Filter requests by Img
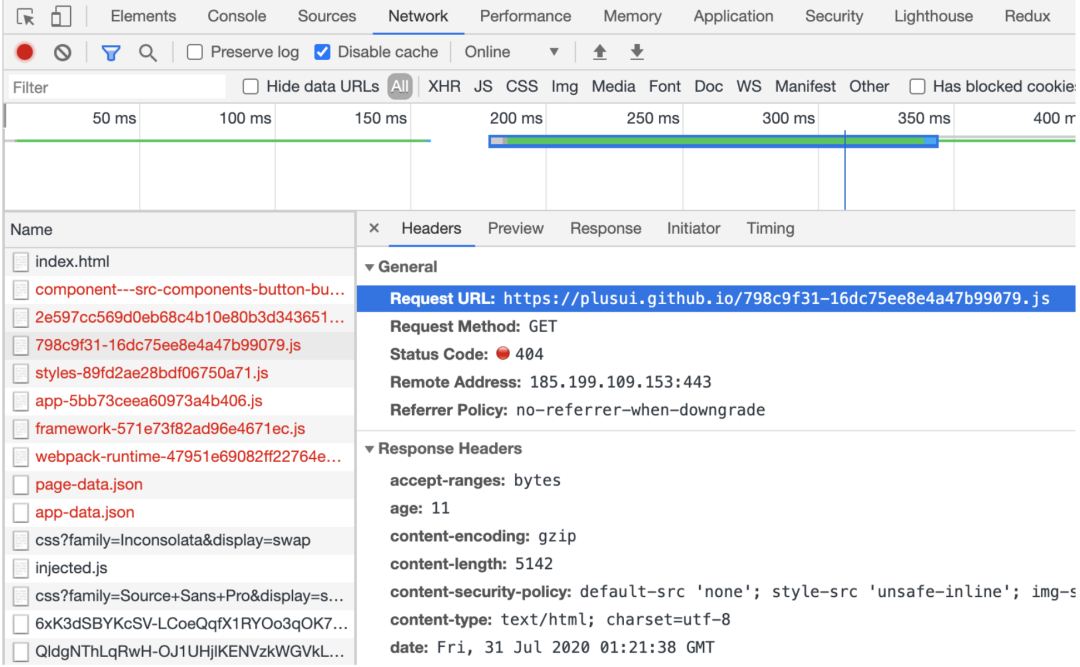1080x667 pixels. [564, 87]
